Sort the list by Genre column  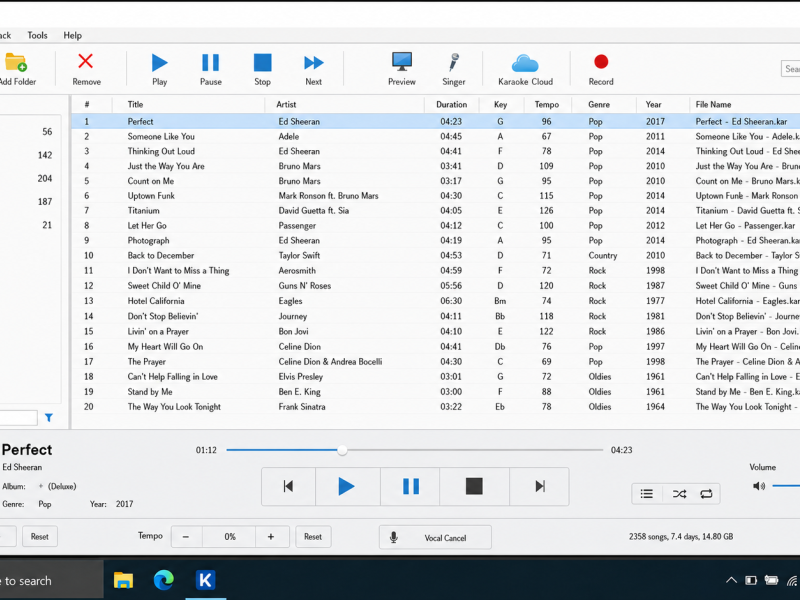pos(599,105)
